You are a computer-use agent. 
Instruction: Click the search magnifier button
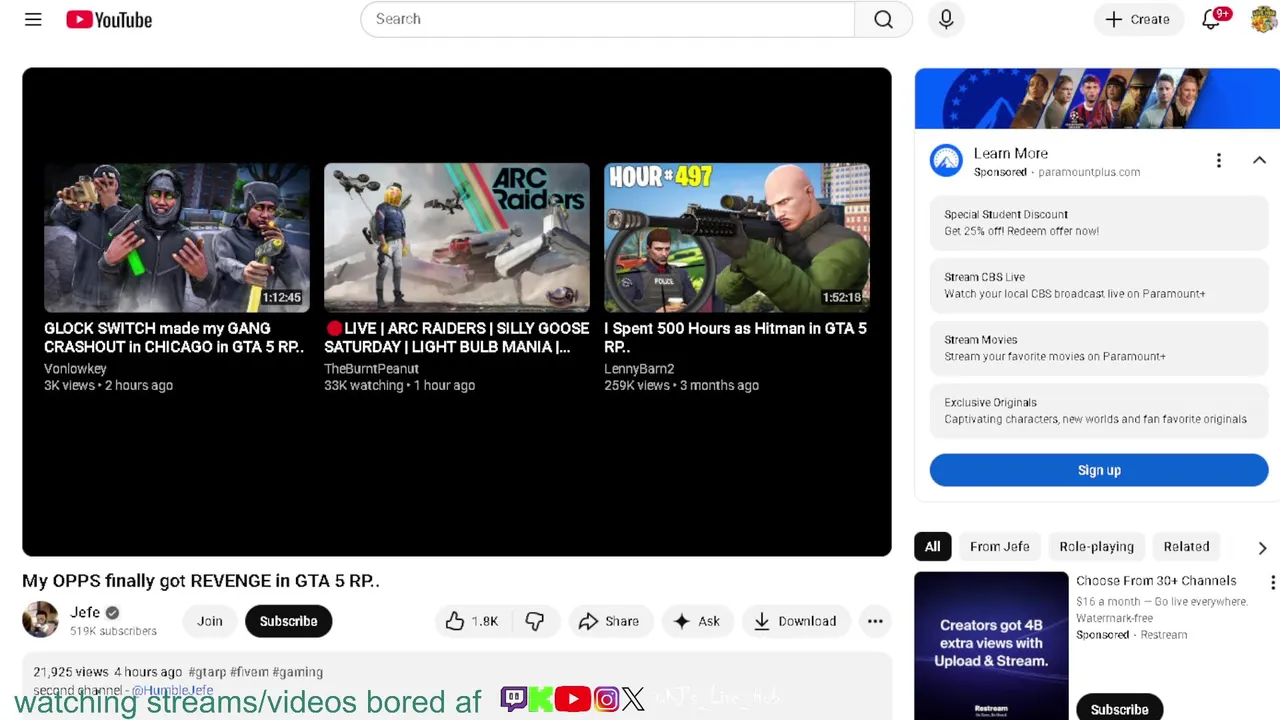pyautogui.click(x=883, y=19)
